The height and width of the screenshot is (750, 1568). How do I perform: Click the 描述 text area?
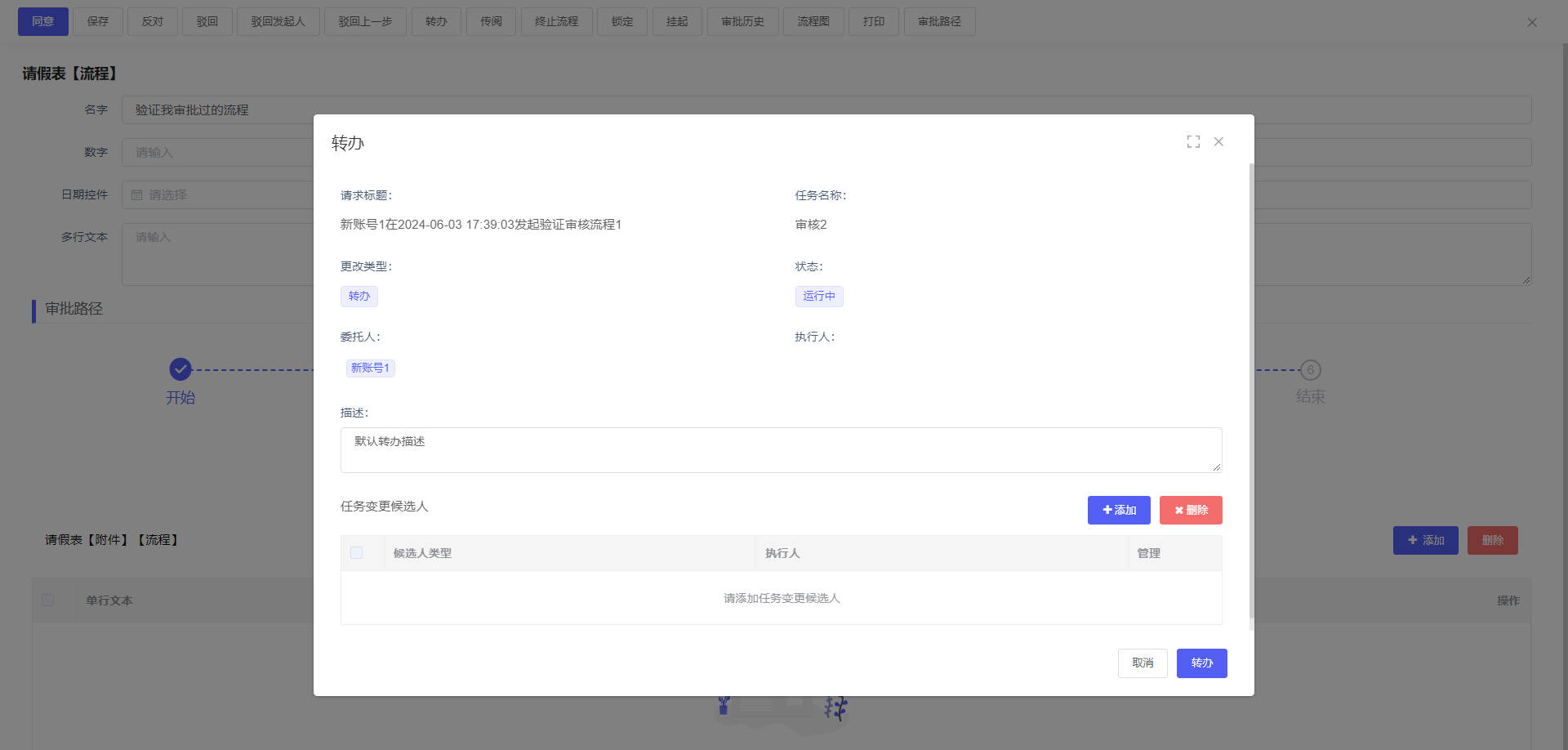[780, 450]
